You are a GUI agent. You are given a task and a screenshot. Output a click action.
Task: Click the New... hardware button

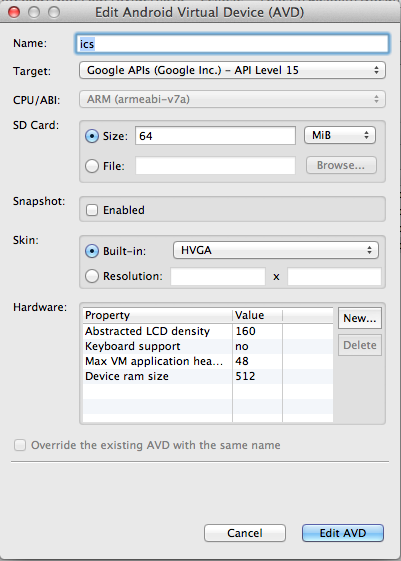coord(360,318)
